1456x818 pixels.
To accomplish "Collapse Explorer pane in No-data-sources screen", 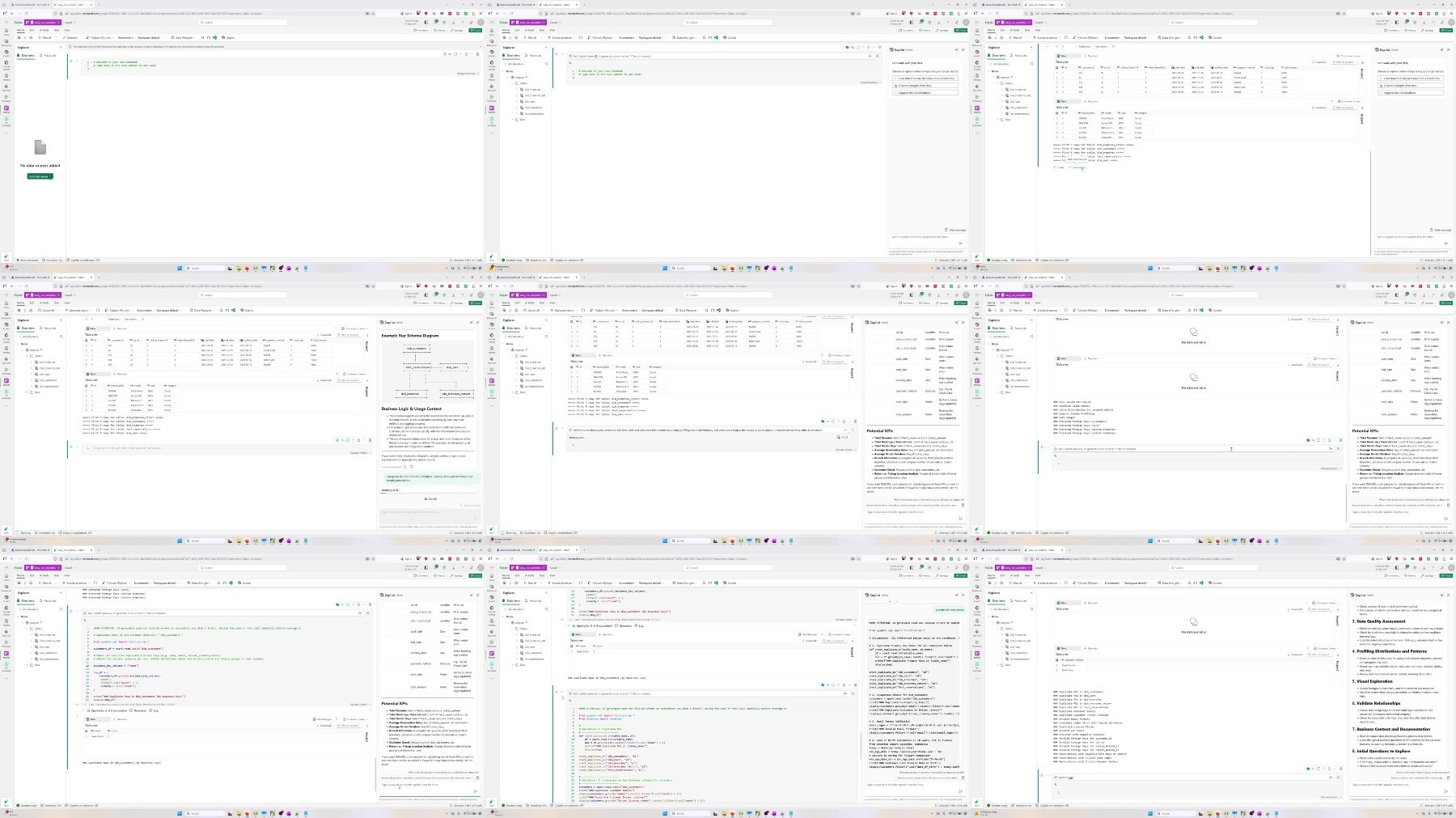I will [61, 48].
